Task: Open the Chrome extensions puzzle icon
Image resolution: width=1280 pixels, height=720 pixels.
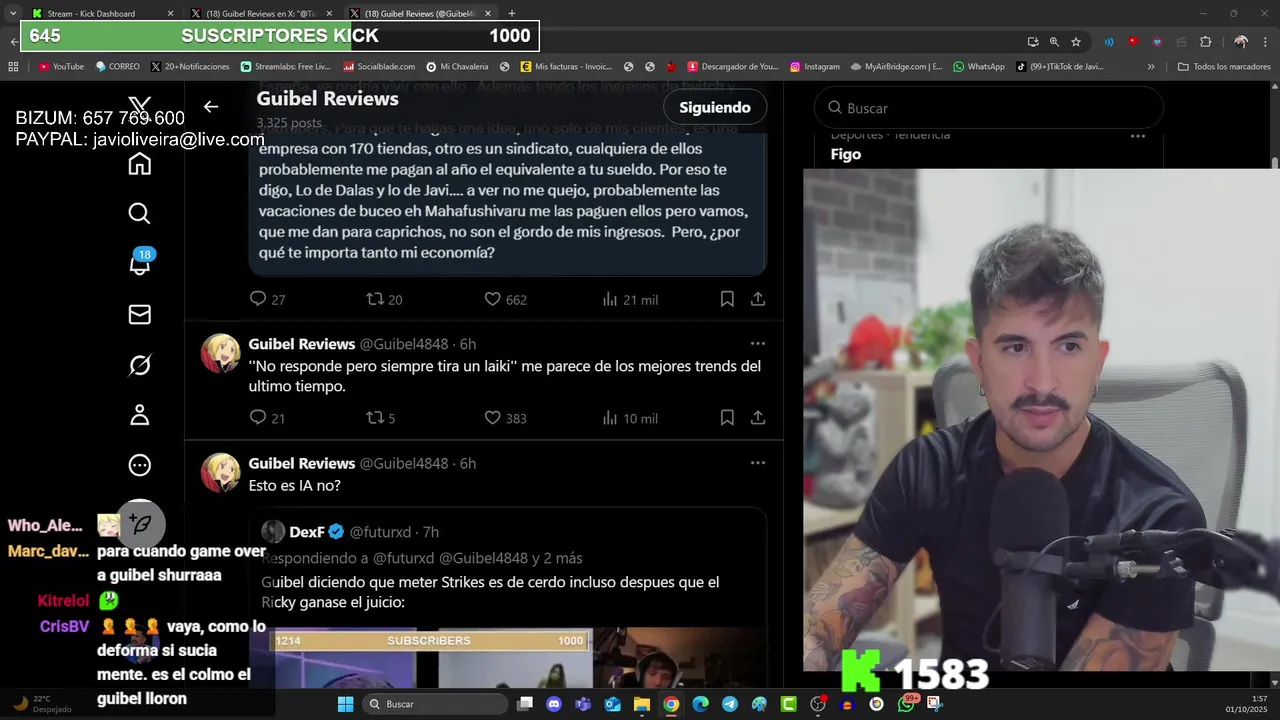Action: click(1205, 42)
